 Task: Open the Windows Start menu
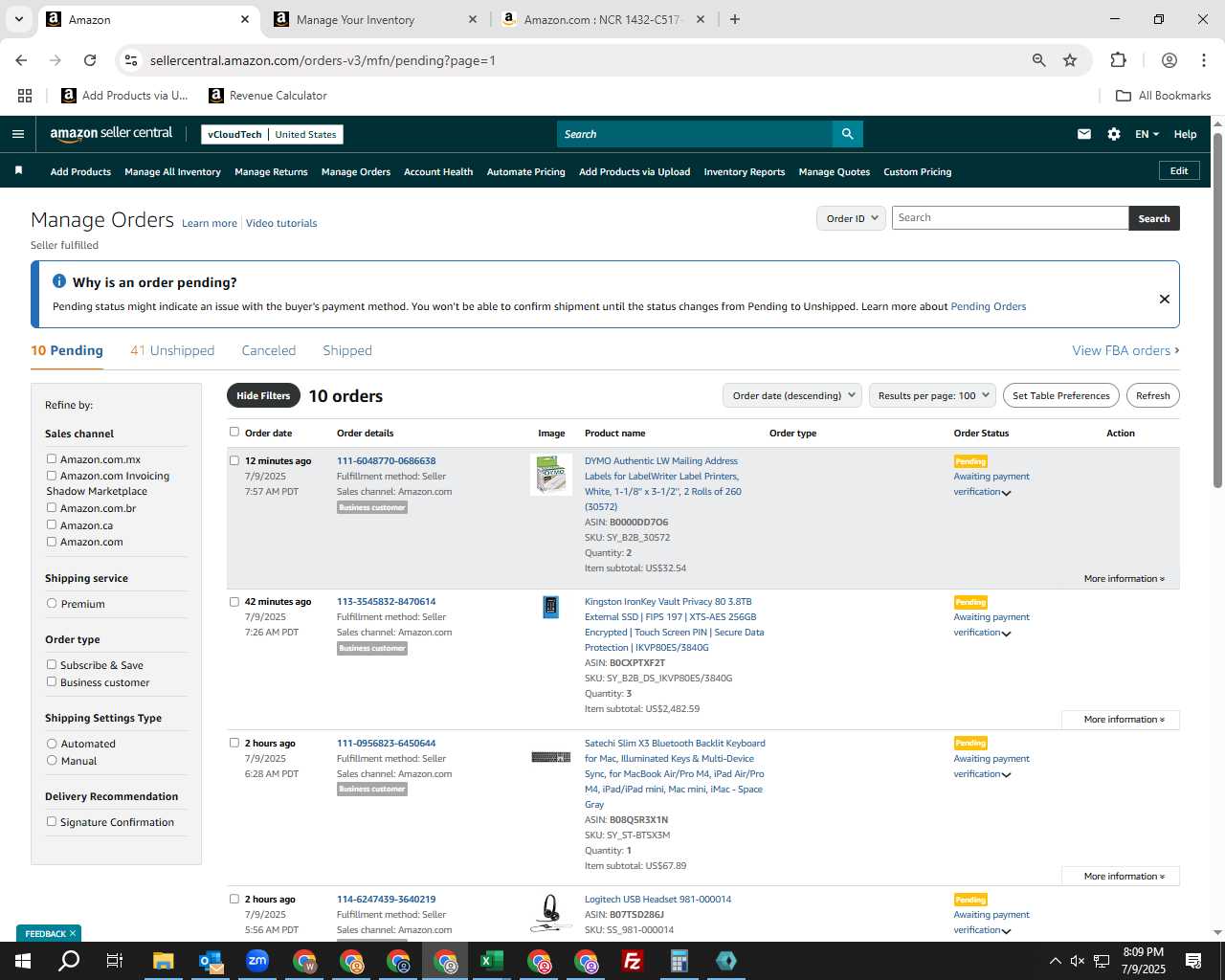(23, 961)
